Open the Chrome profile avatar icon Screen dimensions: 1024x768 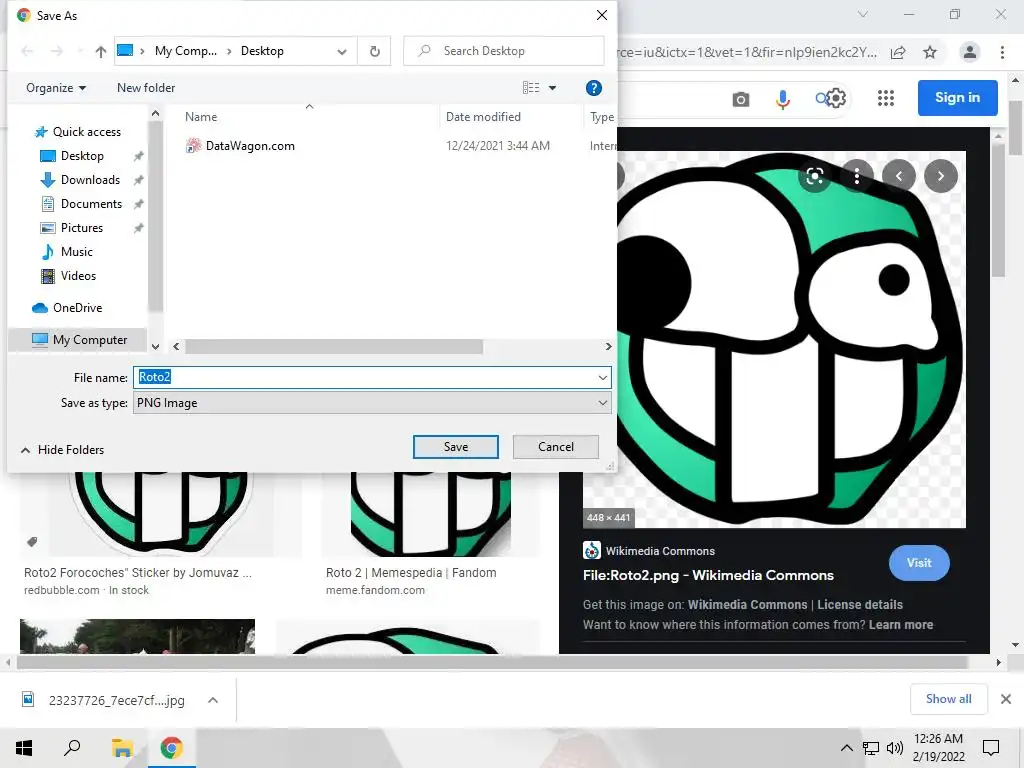(x=970, y=52)
